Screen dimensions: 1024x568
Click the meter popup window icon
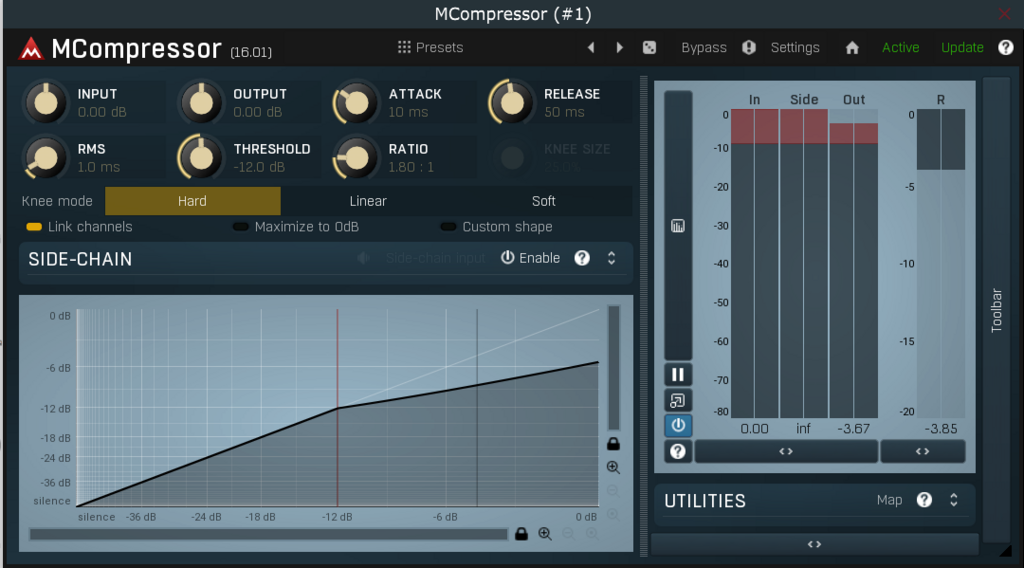pyautogui.click(x=678, y=400)
